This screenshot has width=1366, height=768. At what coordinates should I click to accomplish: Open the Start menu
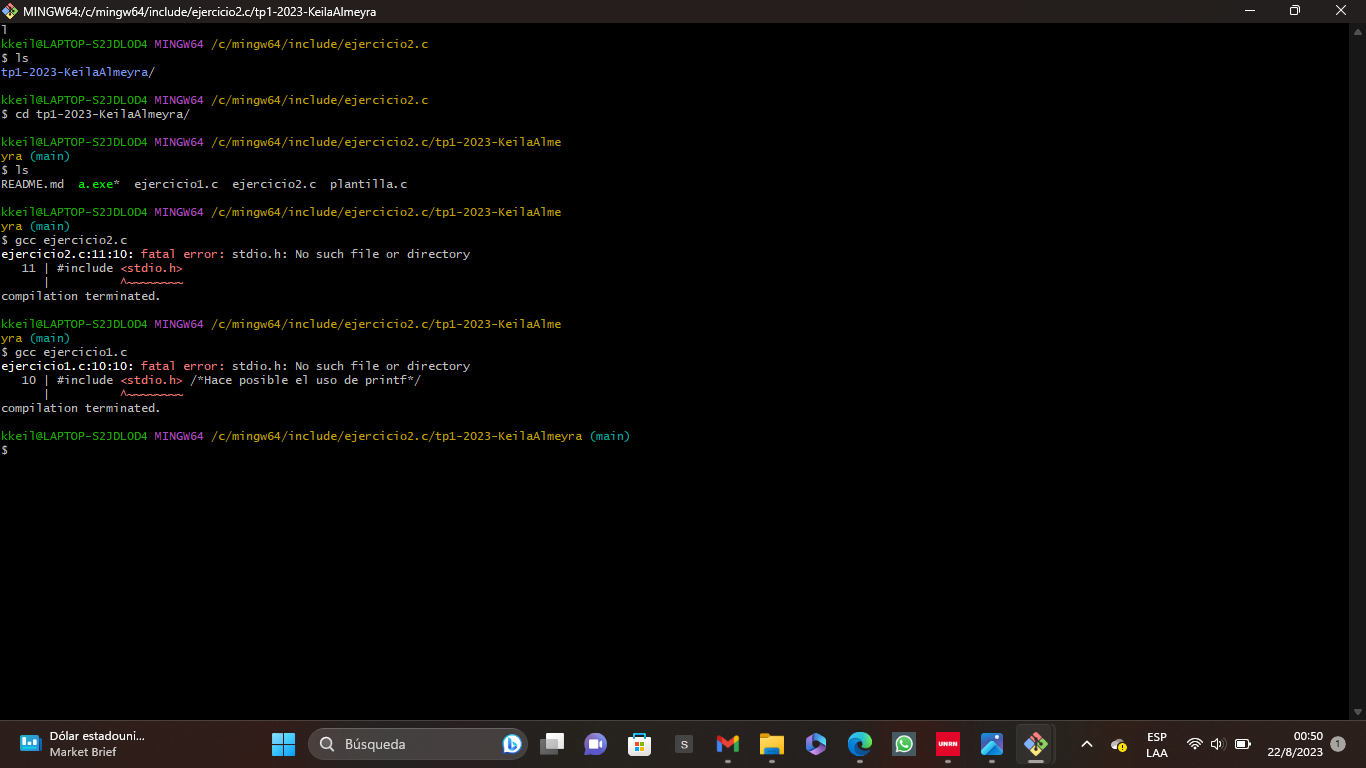click(x=283, y=744)
